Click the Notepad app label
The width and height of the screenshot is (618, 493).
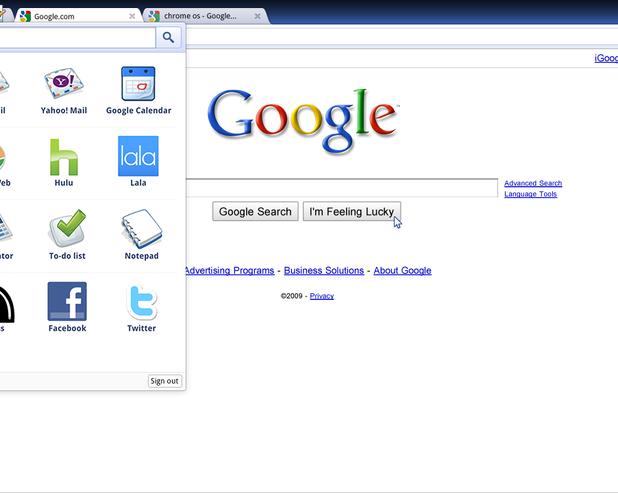click(141, 256)
